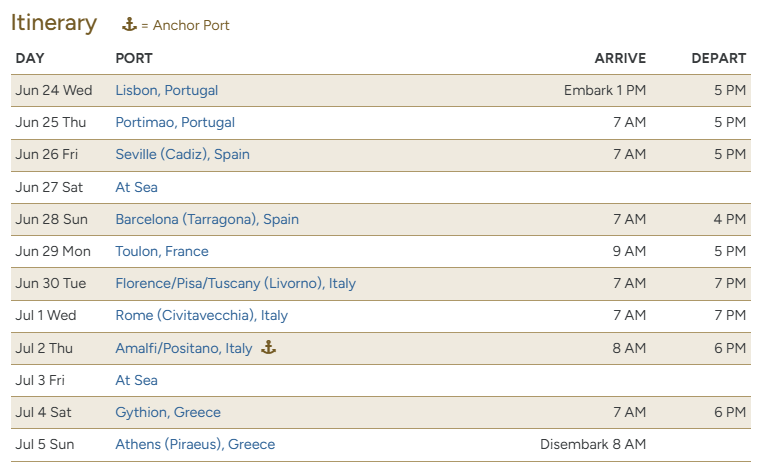765x462 pixels.
Task: Open the Amalfi/Positano, Italy link
Action: [x=184, y=348]
